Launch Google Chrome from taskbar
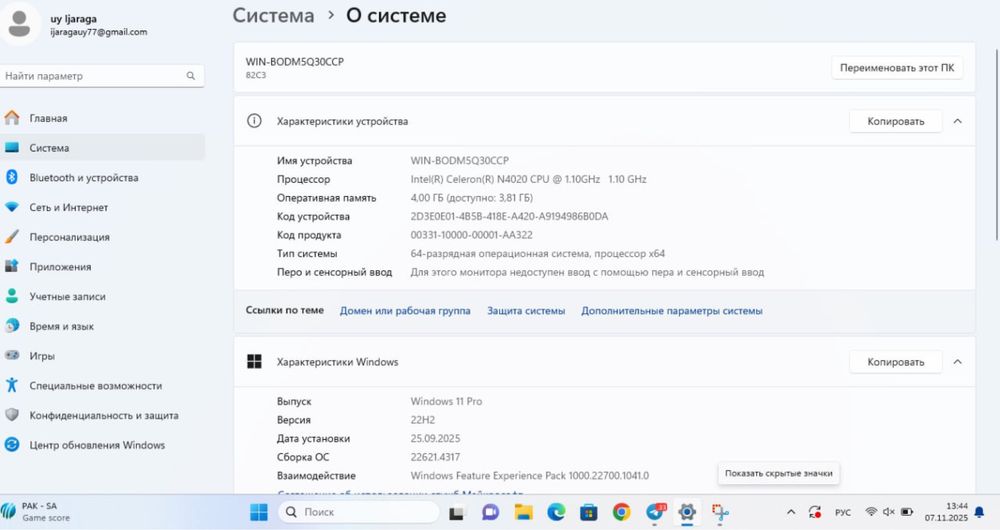This screenshot has width=1000, height=530. click(621, 512)
